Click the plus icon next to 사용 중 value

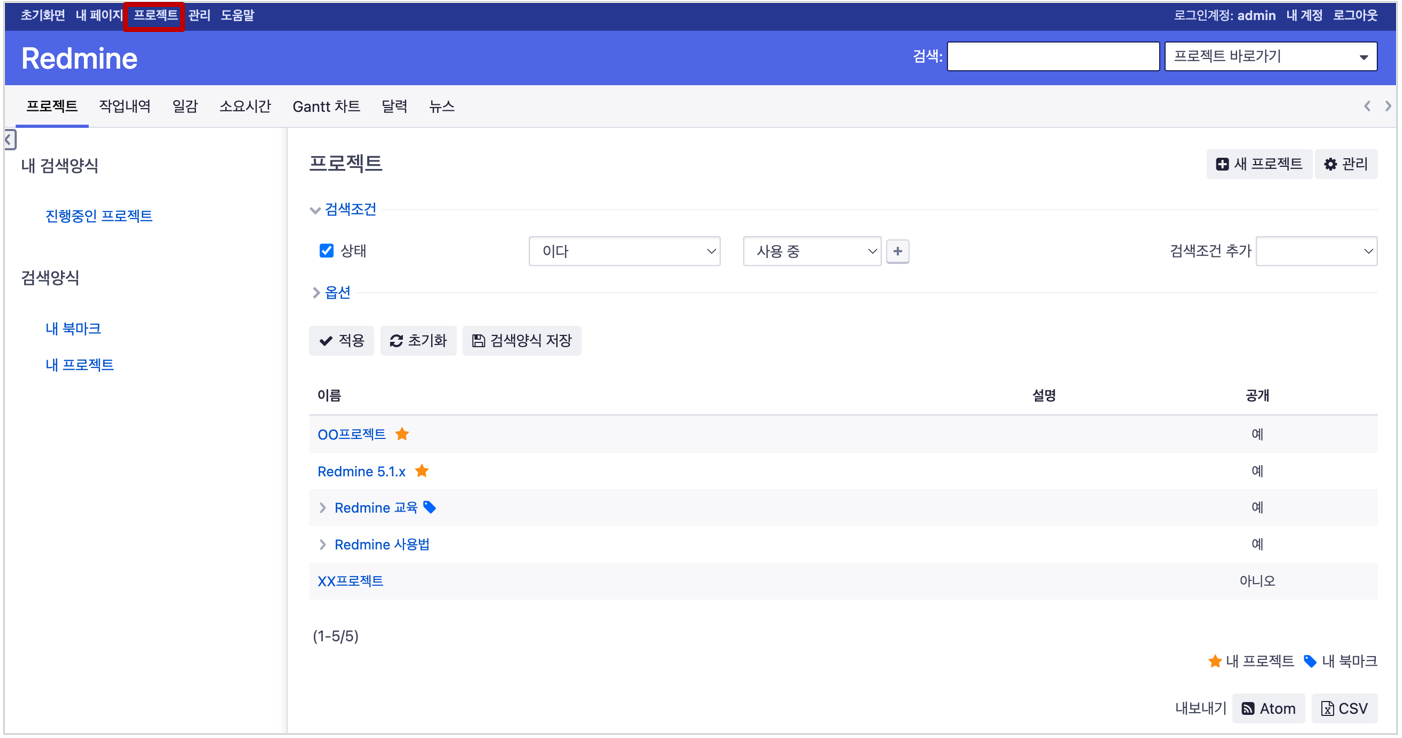(898, 251)
